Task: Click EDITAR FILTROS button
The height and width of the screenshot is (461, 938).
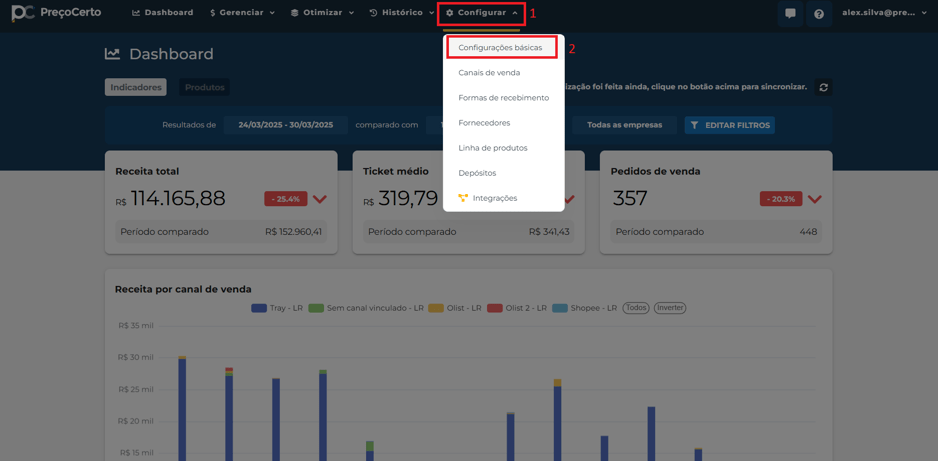Action: point(729,125)
